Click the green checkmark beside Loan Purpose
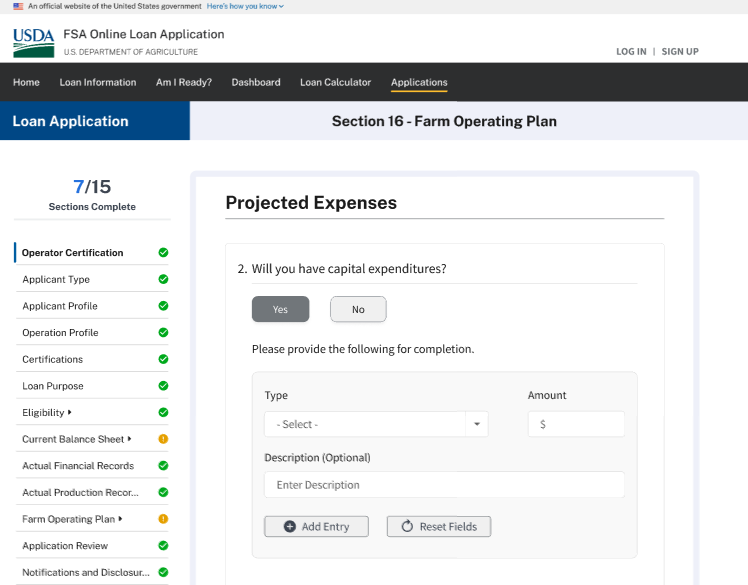Screen dimensions: 748x585 (x=163, y=386)
